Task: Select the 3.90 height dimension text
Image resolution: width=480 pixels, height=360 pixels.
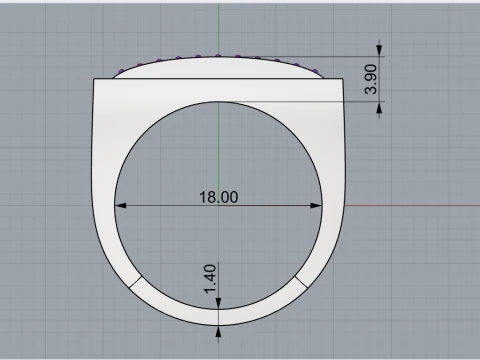Action: pyautogui.click(x=371, y=79)
